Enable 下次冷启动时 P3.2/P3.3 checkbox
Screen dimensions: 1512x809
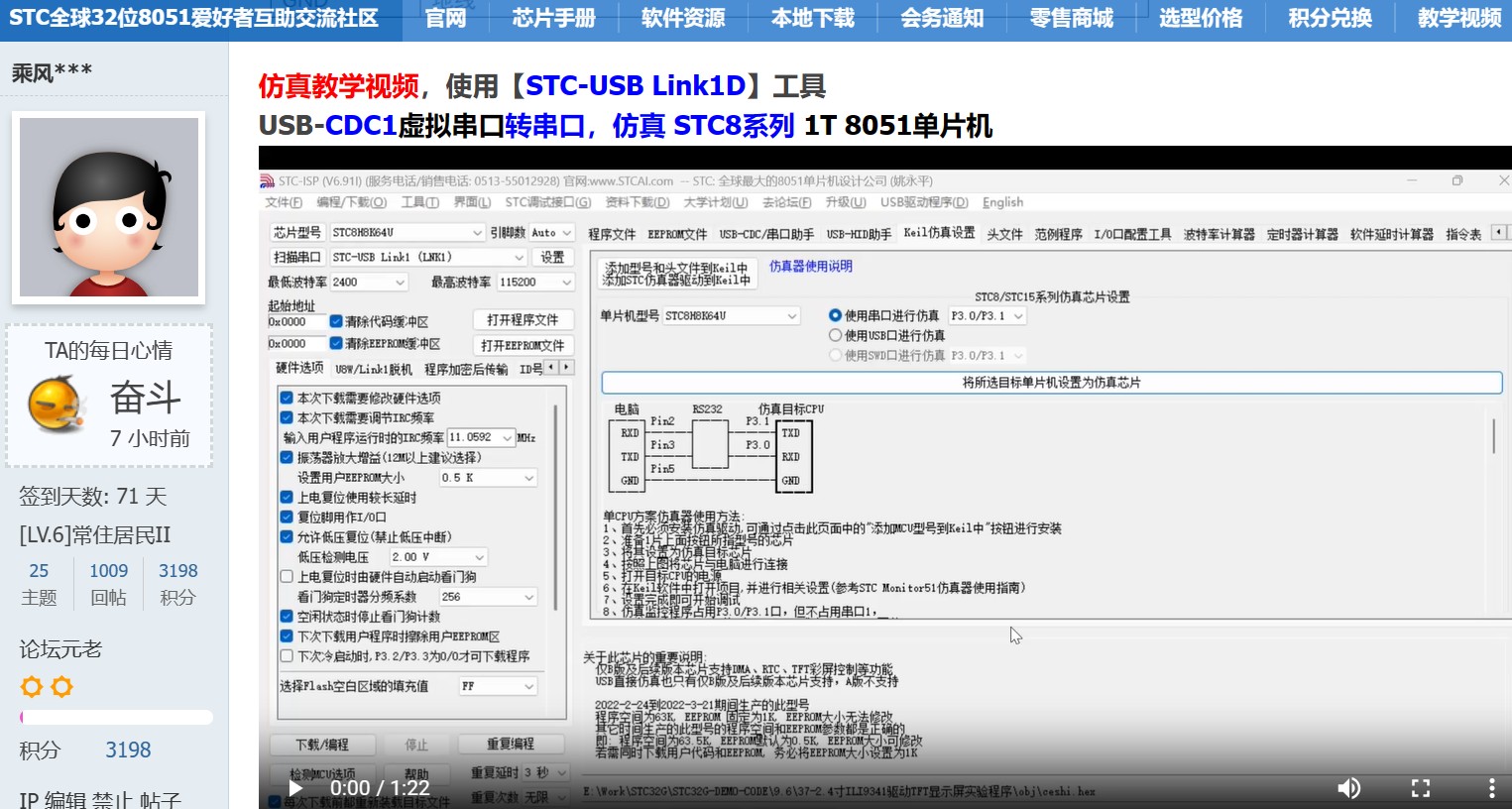tap(287, 655)
